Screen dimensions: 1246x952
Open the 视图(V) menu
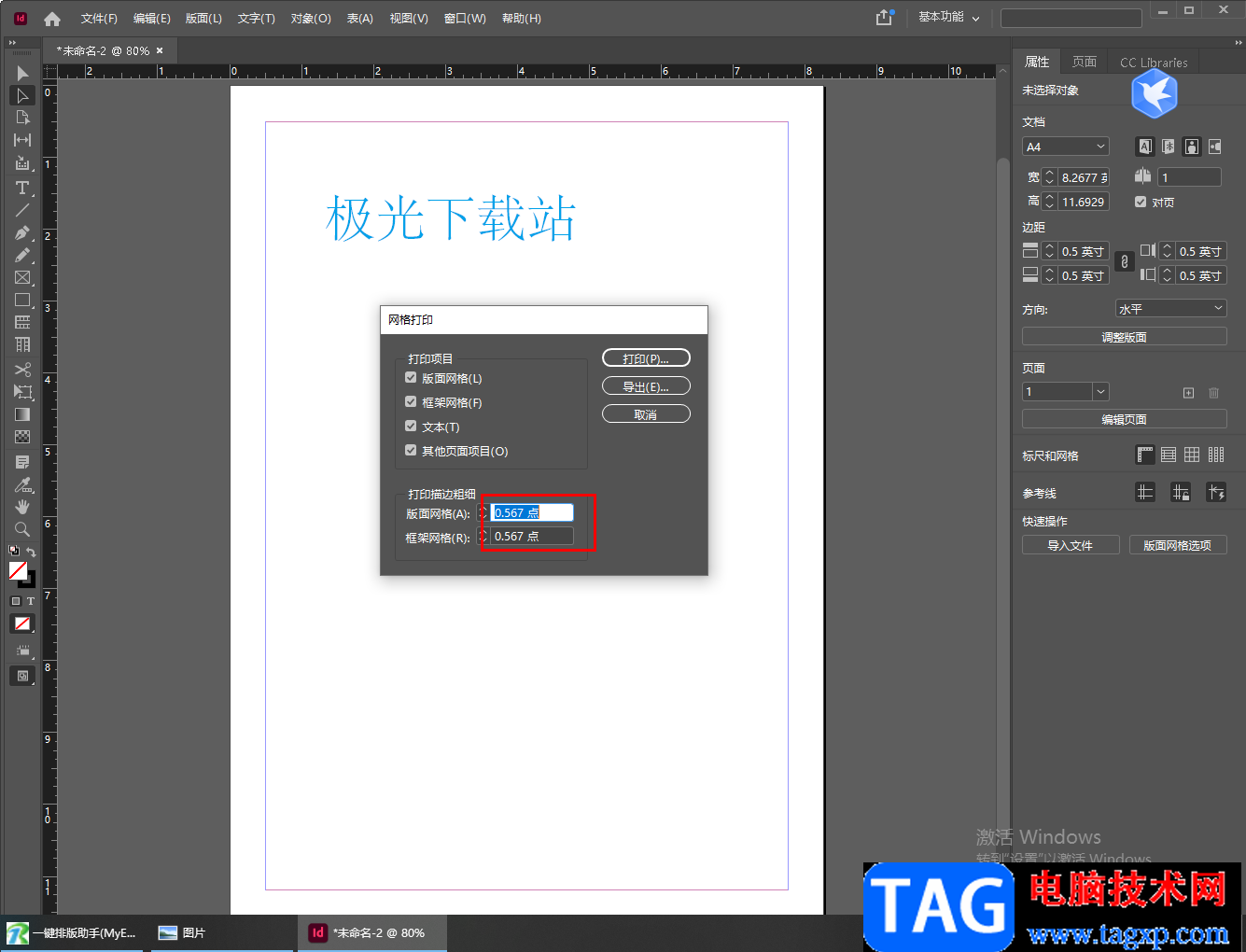[409, 19]
